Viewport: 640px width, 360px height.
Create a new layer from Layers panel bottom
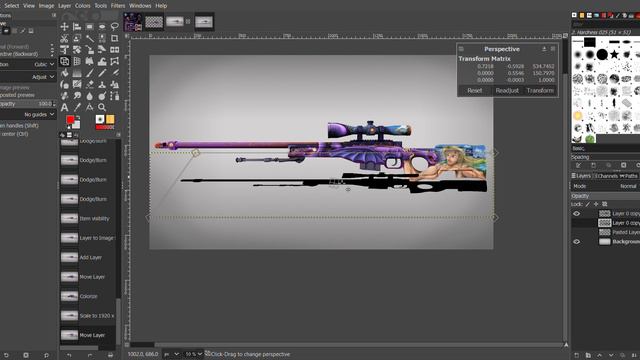click(577, 356)
